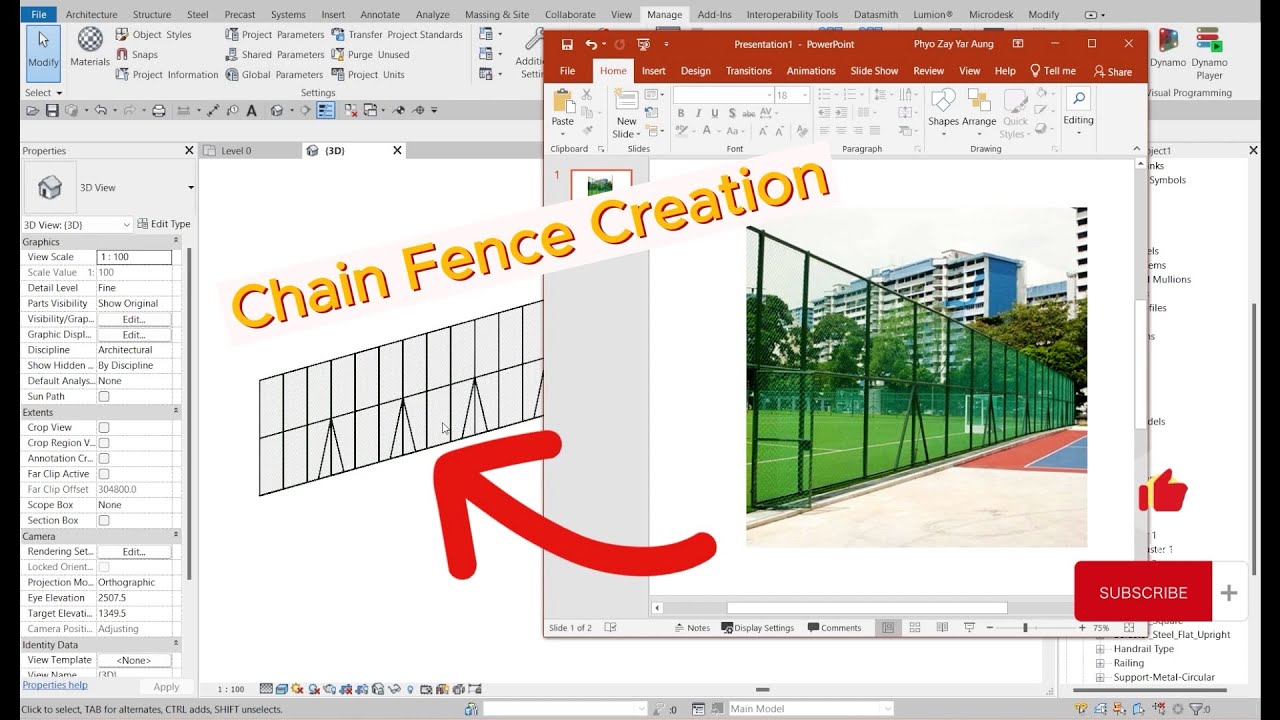Select slide 1 thumbnail in PowerPoint

click(x=601, y=186)
